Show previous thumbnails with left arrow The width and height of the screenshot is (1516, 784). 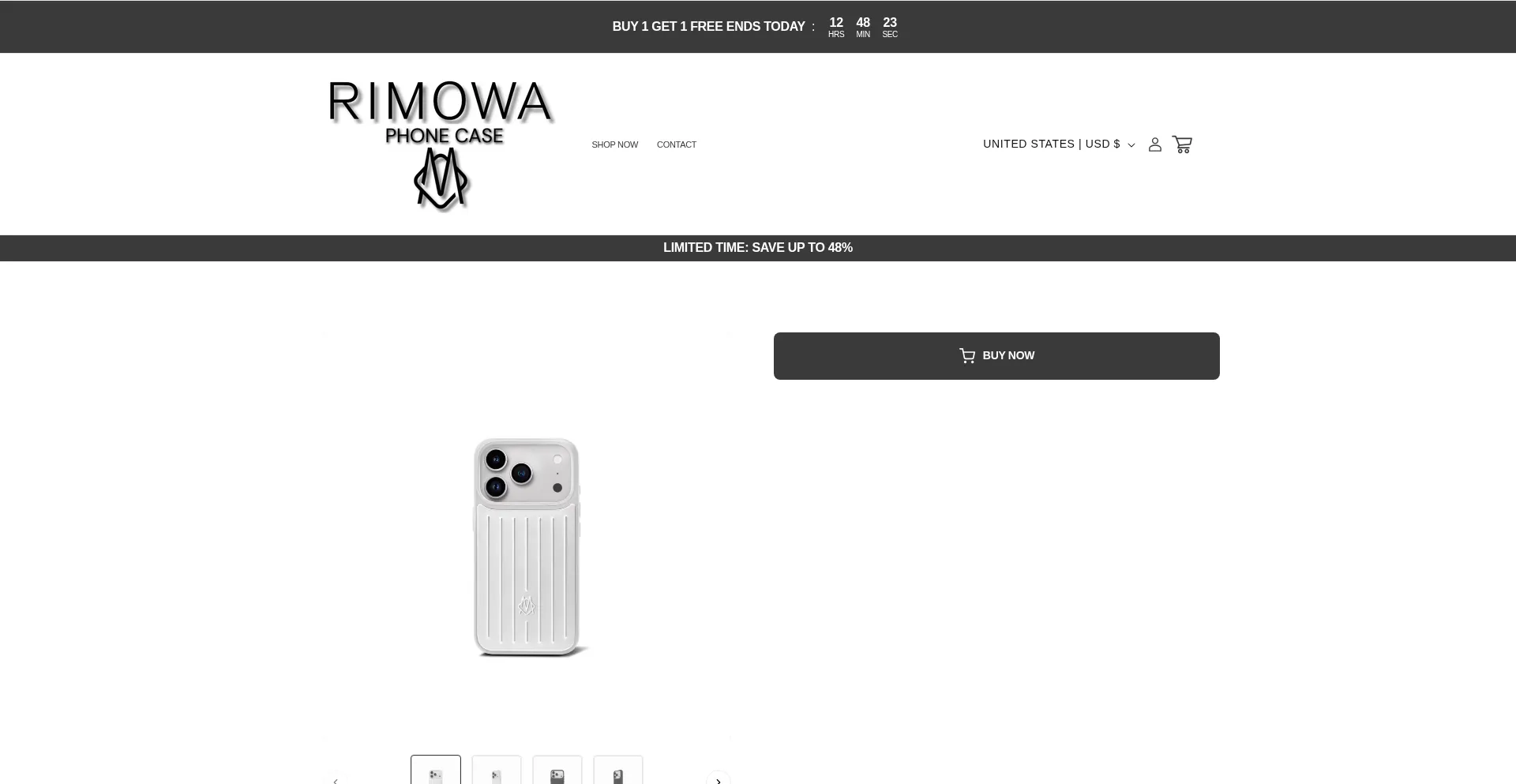pos(336,778)
